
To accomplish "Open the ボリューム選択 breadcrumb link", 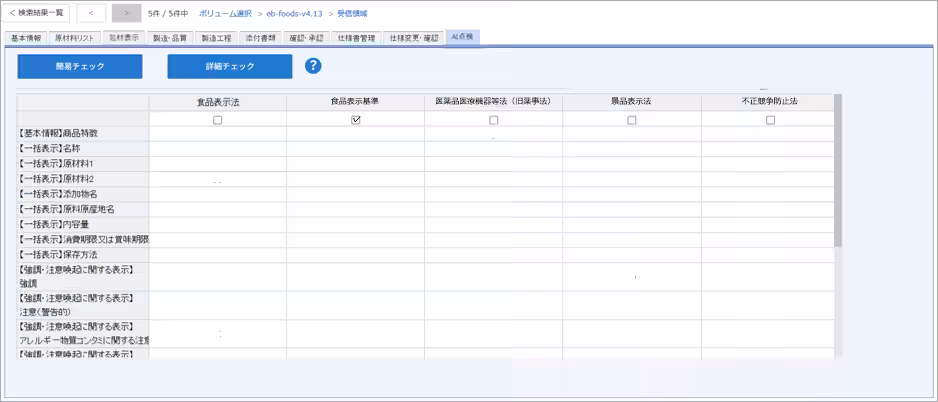I will (224, 13).
